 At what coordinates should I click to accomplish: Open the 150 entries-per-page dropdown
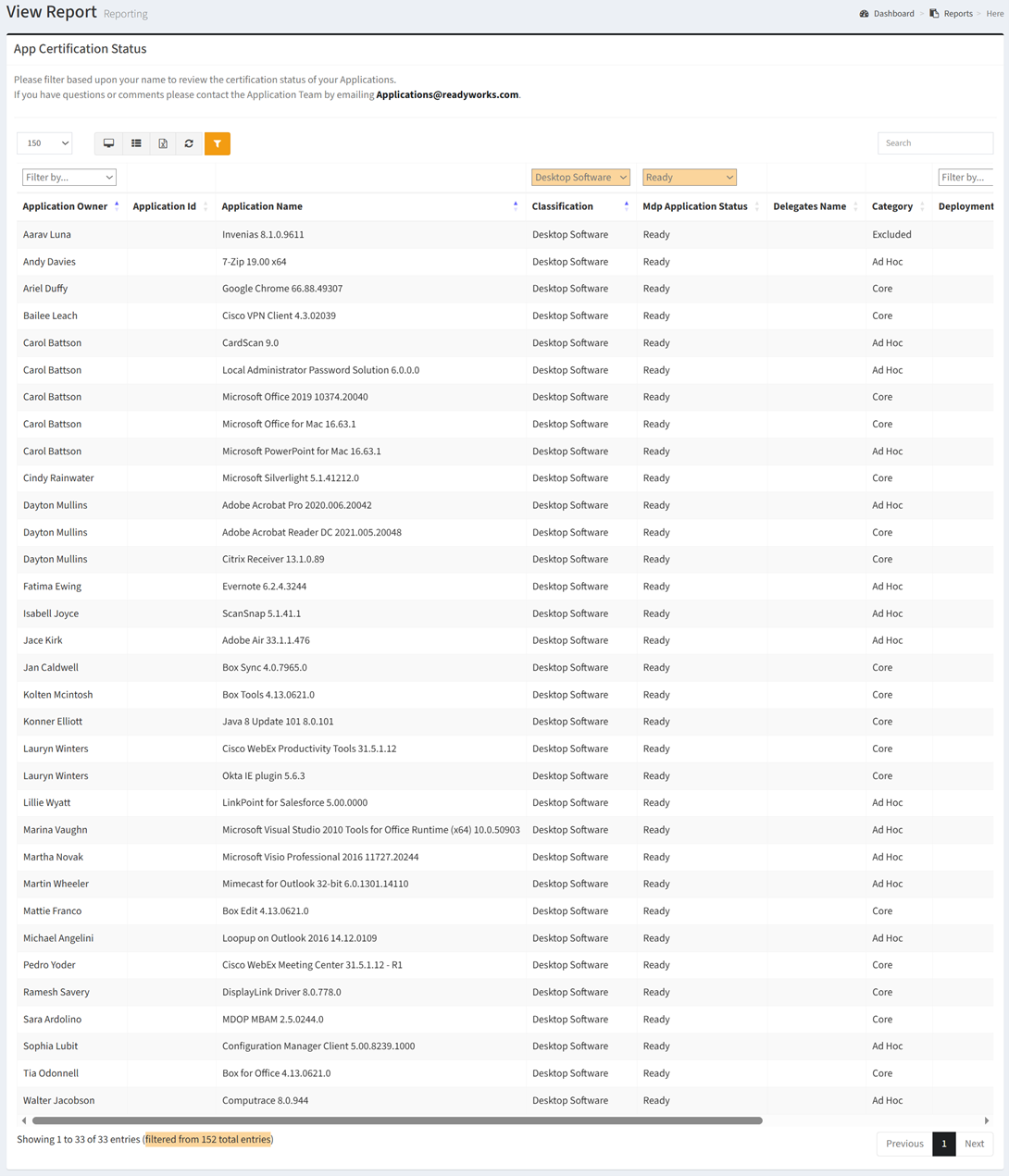point(44,143)
